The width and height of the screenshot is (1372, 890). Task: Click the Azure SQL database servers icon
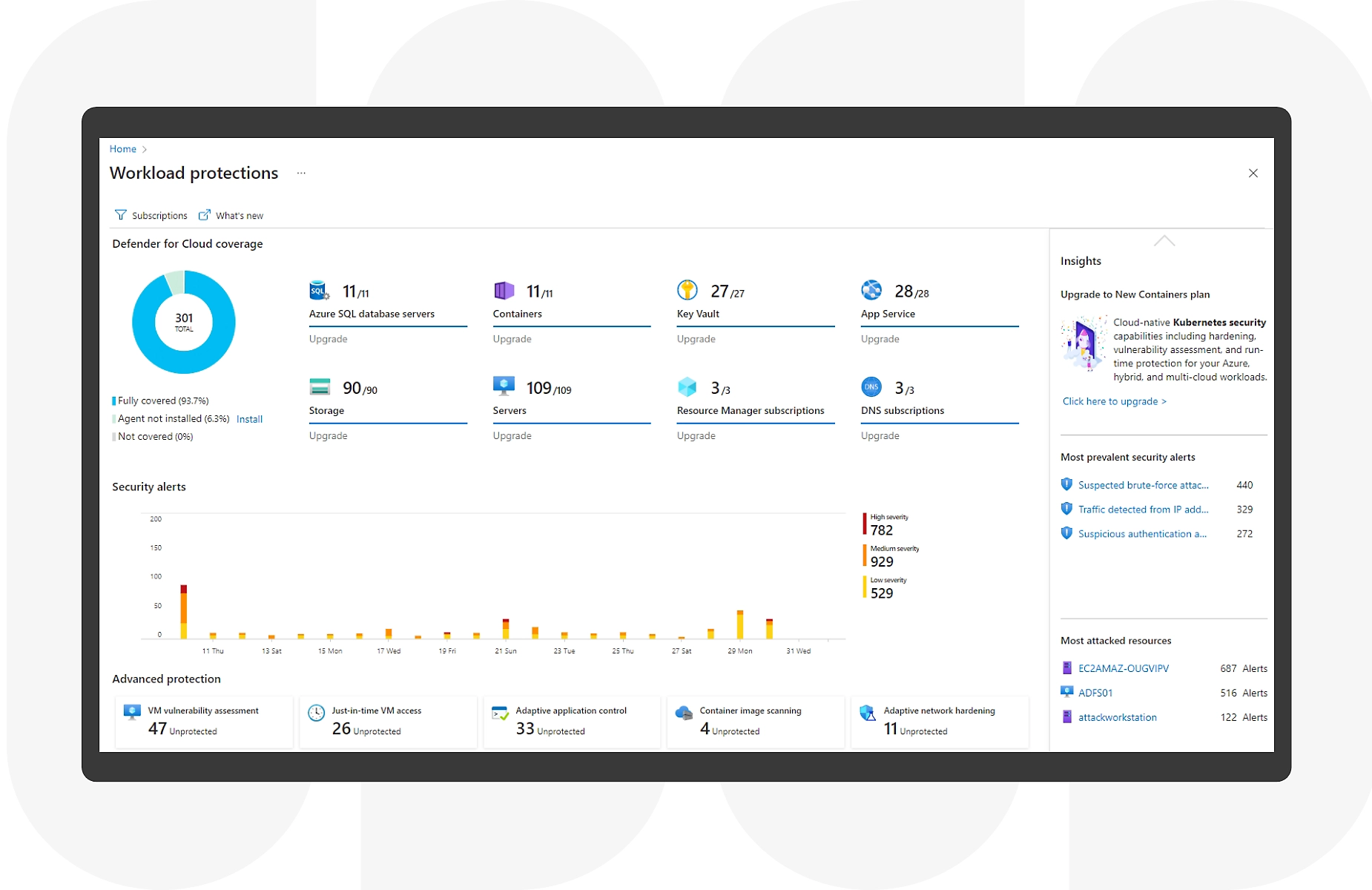(x=319, y=290)
